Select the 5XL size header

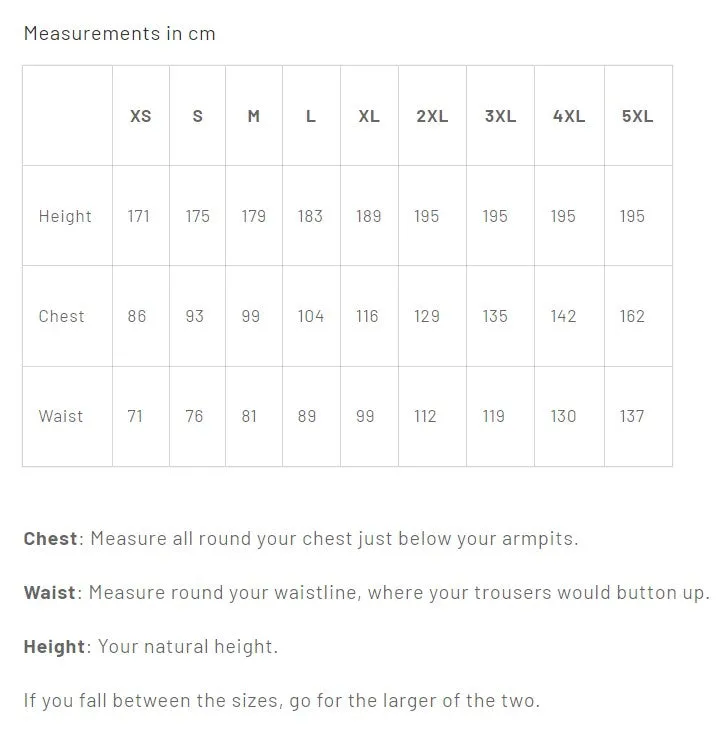click(637, 116)
